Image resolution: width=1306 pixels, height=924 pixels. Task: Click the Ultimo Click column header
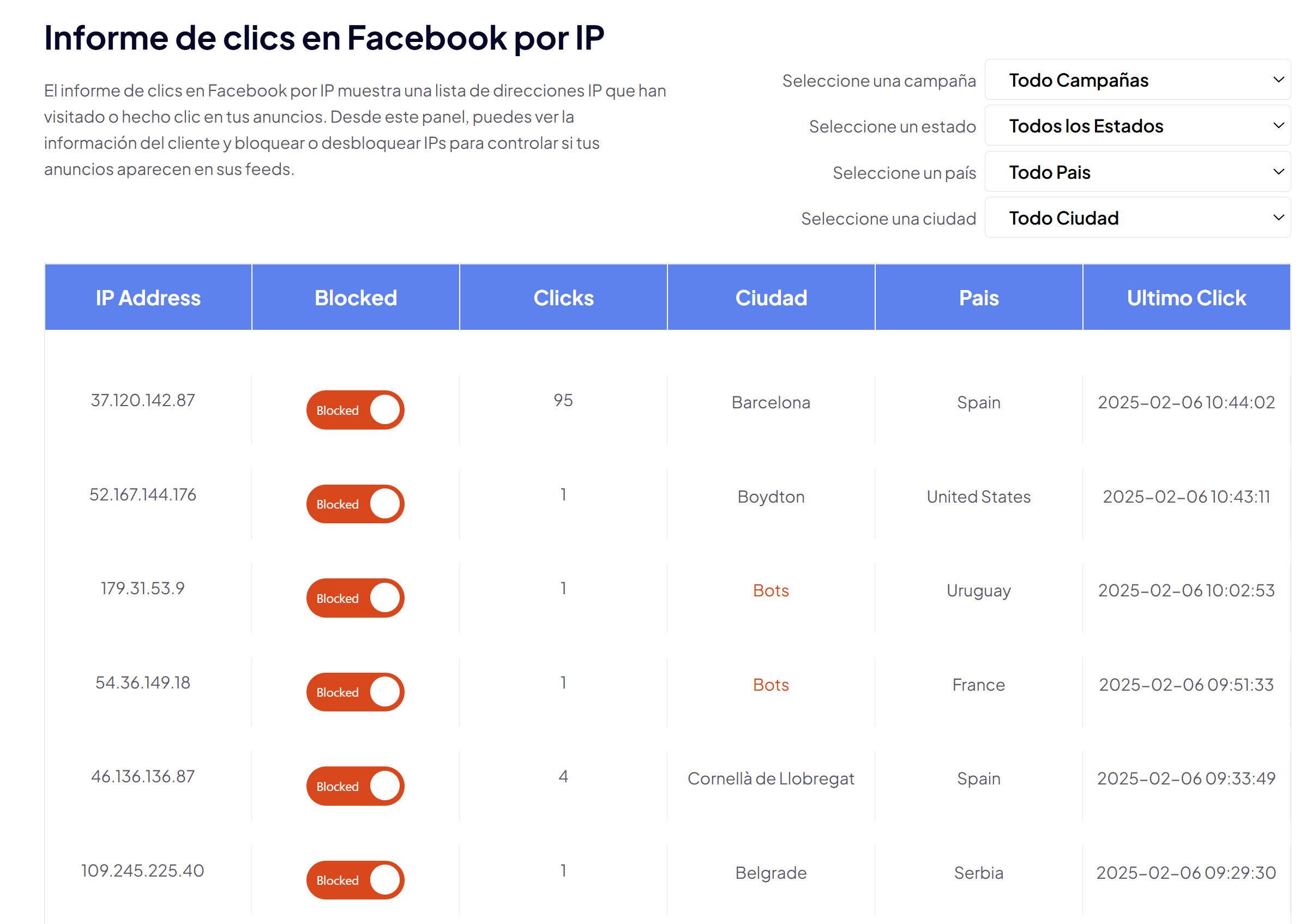[1187, 298]
